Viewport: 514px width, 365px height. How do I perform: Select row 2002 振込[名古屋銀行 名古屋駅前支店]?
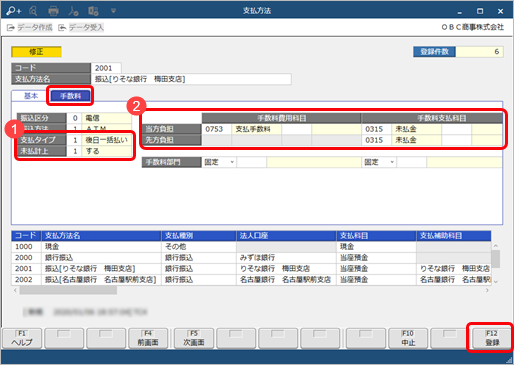[x=251, y=280]
